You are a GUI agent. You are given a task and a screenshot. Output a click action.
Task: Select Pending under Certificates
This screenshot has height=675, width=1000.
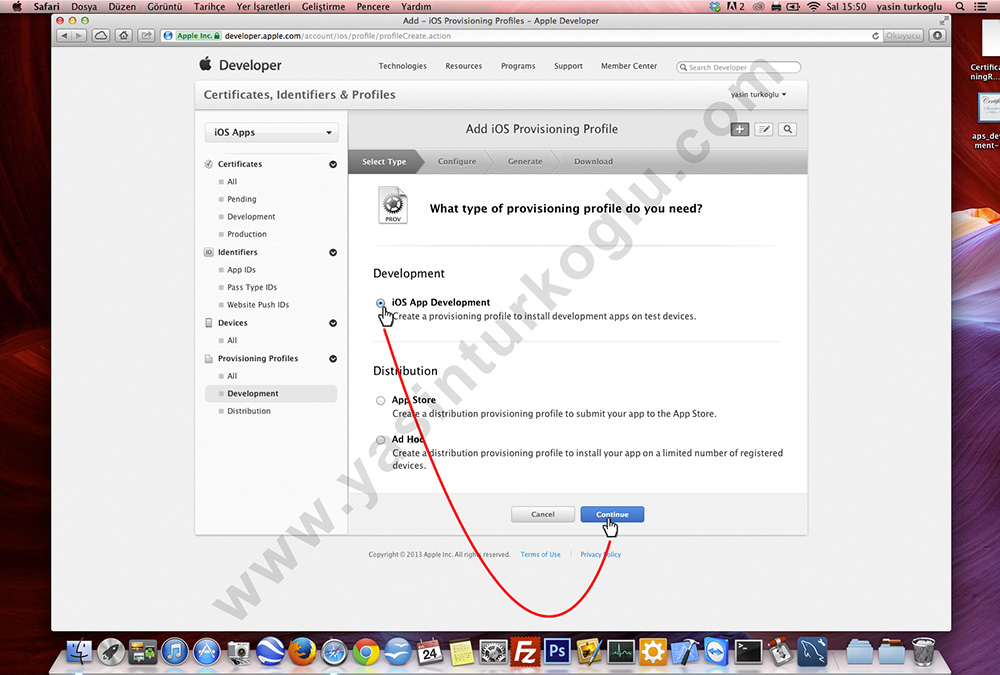pos(242,199)
